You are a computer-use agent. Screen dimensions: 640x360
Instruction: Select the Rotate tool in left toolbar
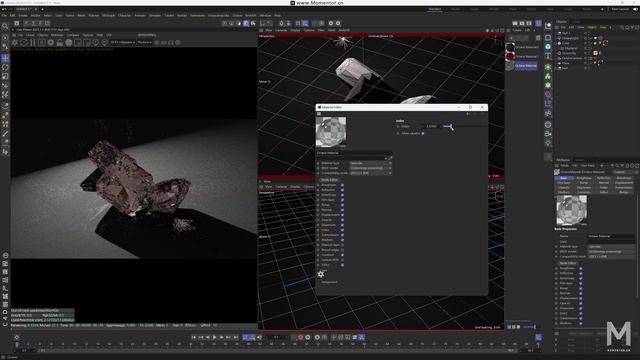(5, 67)
